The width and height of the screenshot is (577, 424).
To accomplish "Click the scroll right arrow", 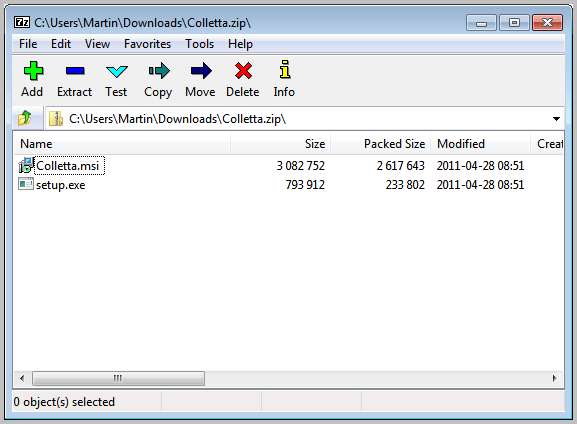I will pos(555,378).
